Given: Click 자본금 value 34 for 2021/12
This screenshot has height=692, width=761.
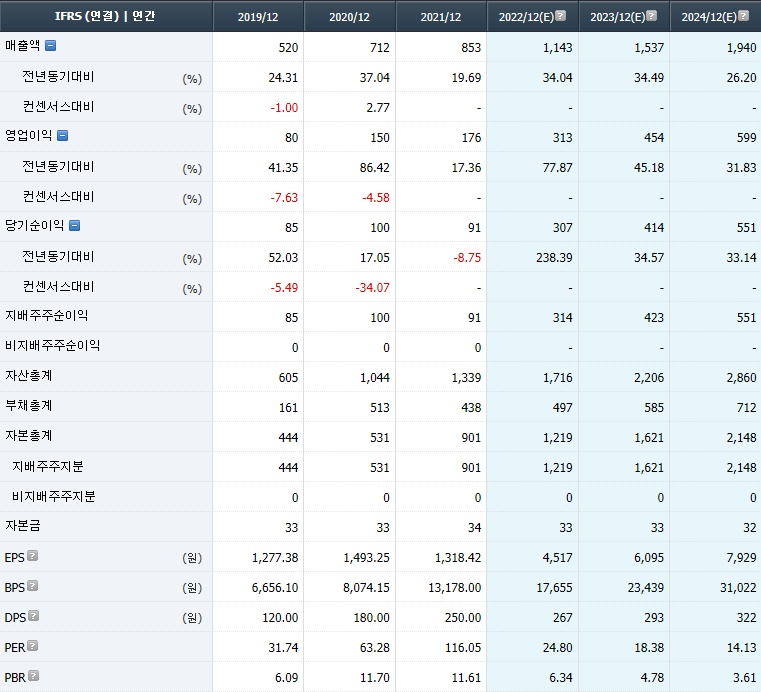Looking at the screenshot, I should pos(474,528).
